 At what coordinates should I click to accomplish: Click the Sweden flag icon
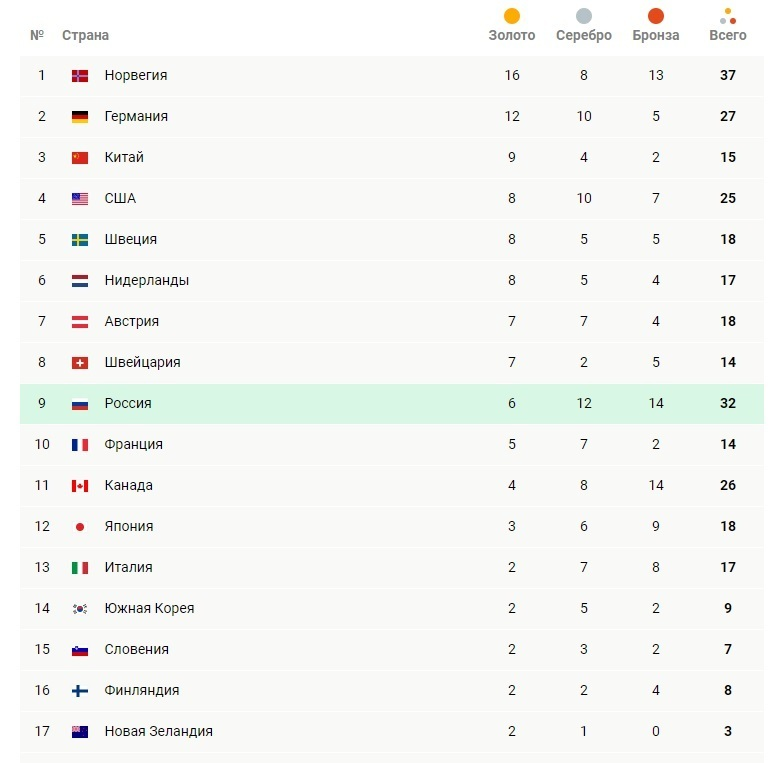80,240
